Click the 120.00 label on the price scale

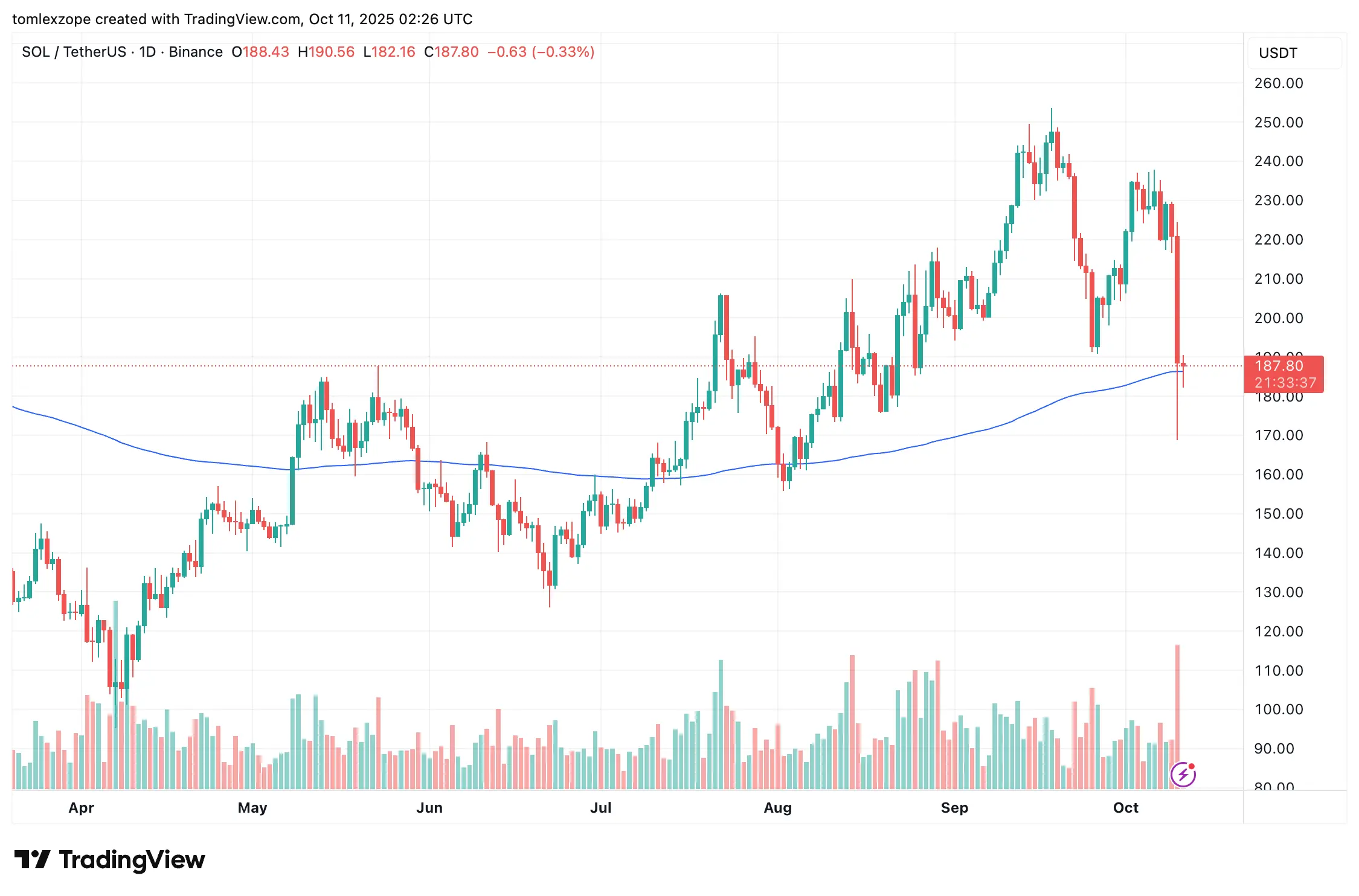(x=1279, y=632)
